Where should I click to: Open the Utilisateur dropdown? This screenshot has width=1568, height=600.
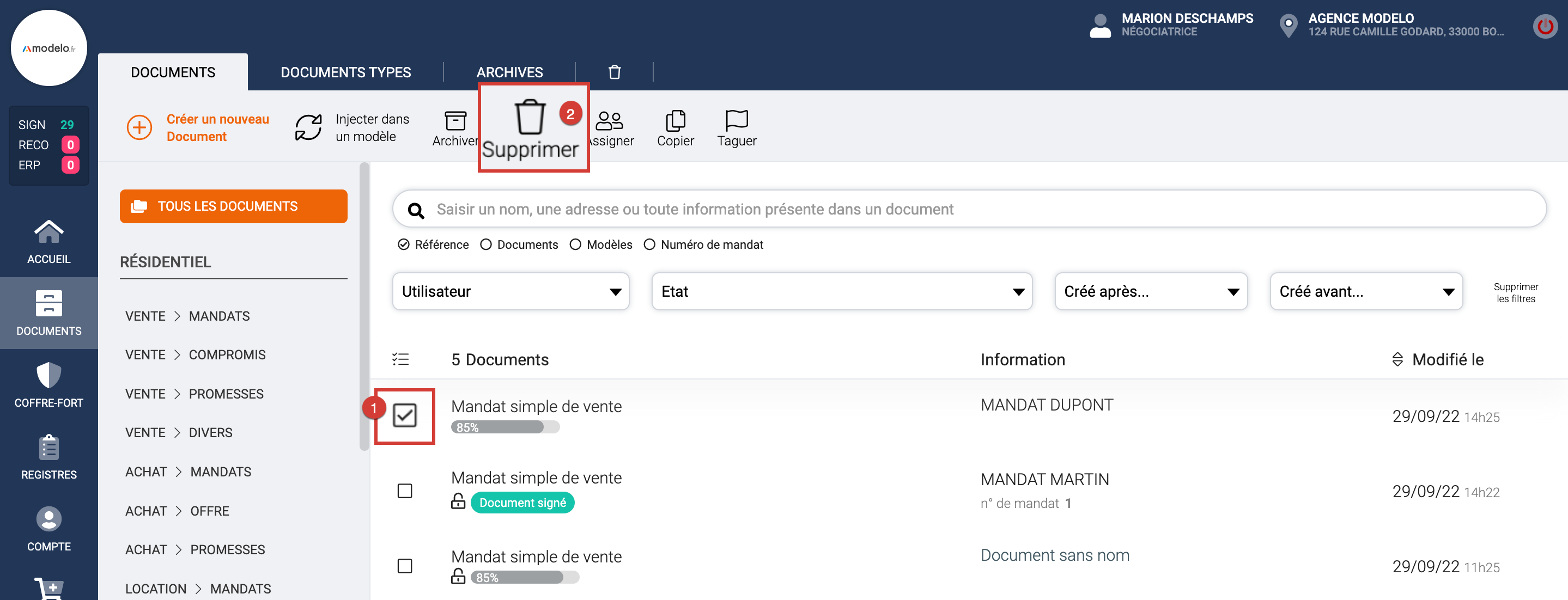pyautogui.click(x=510, y=291)
